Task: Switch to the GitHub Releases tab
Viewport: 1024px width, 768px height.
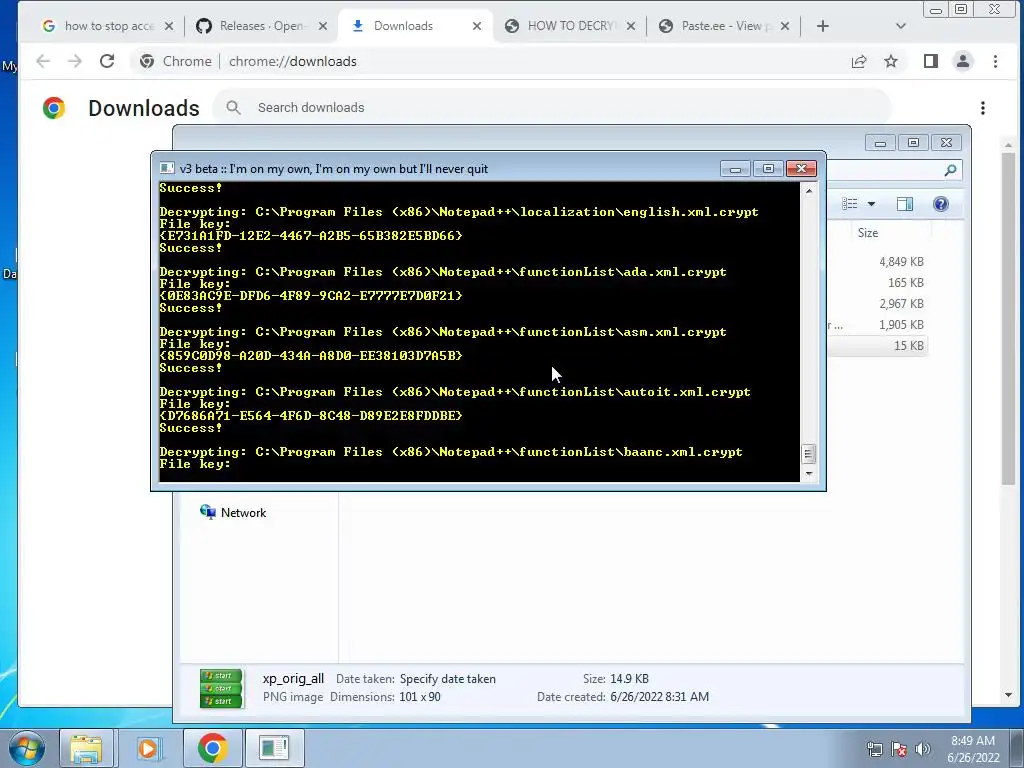Action: click(261, 26)
